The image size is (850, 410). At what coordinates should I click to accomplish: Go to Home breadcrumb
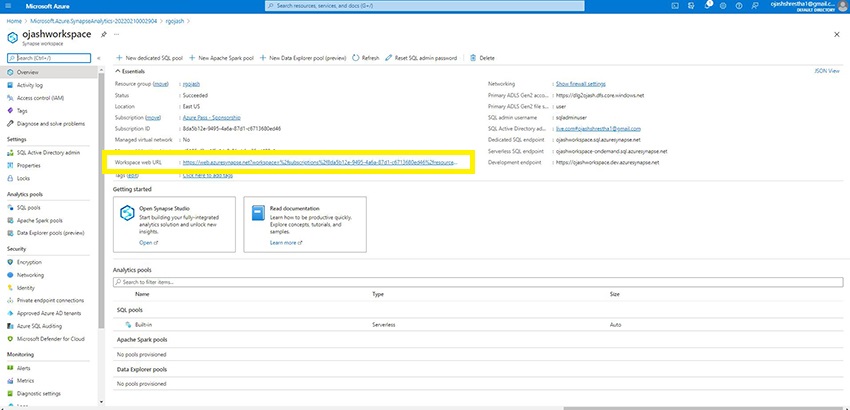tap(14, 21)
